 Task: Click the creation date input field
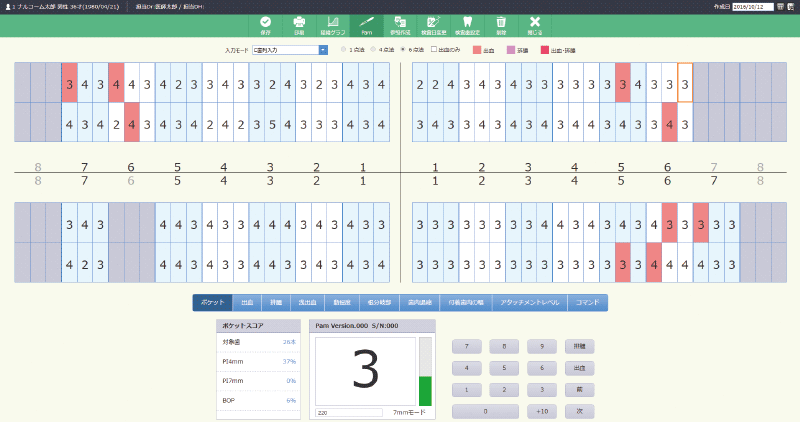click(x=753, y=7)
